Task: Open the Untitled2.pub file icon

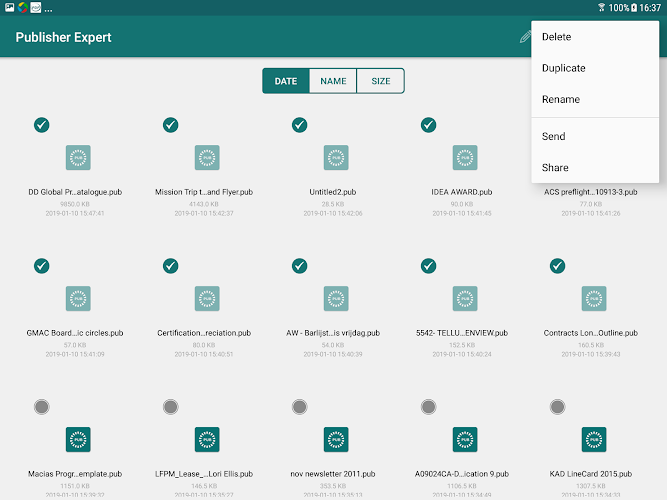Action: coord(336,157)
